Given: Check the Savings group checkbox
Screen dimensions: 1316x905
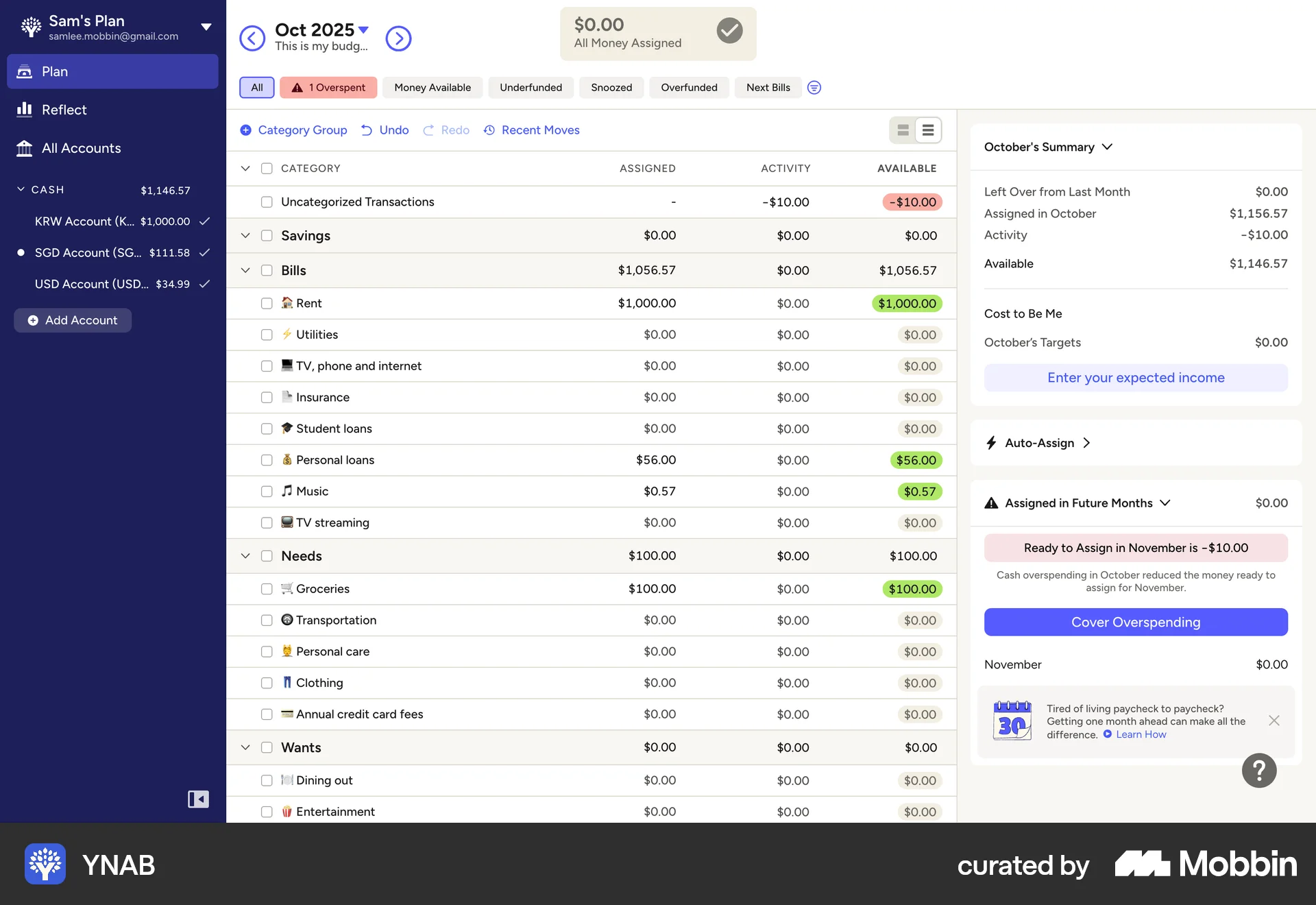Looking at the screenshot, I should (267, 236).
